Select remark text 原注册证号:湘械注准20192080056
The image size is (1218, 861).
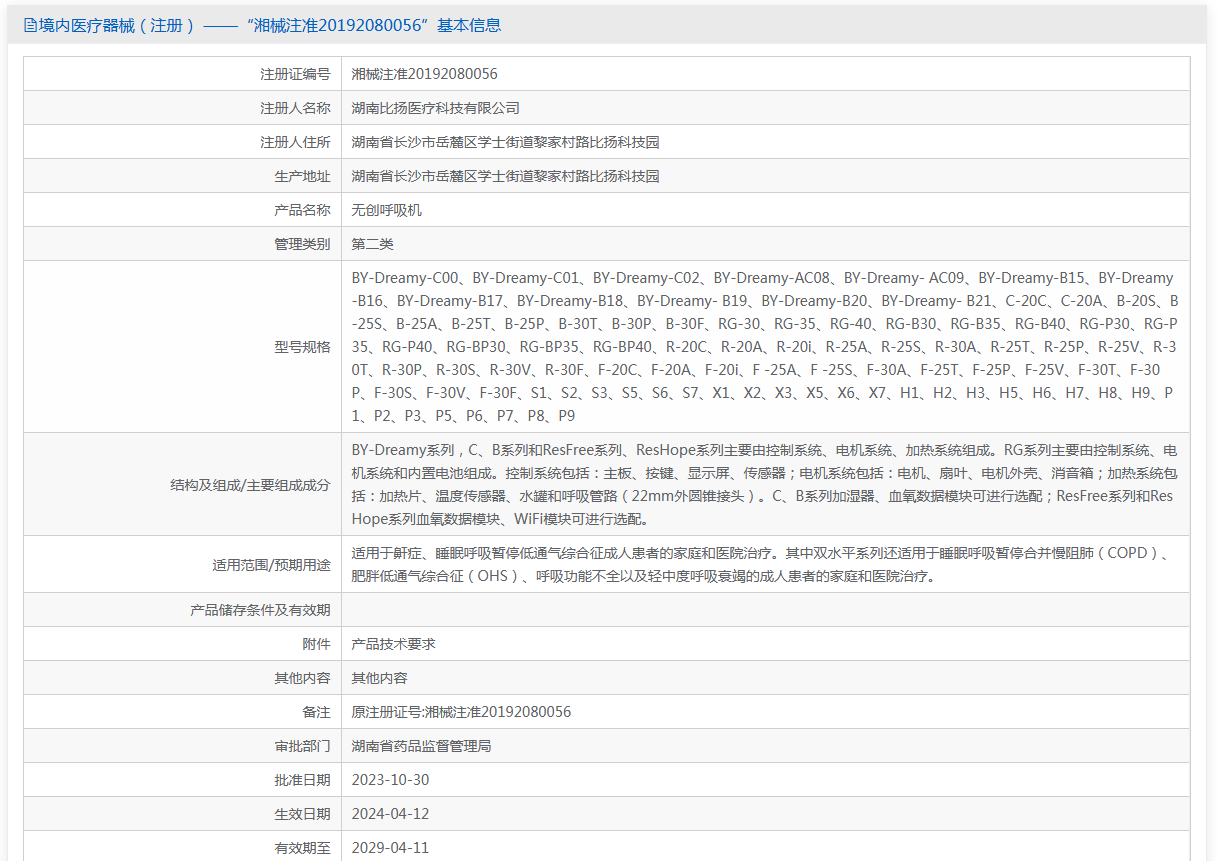(462, 712)
